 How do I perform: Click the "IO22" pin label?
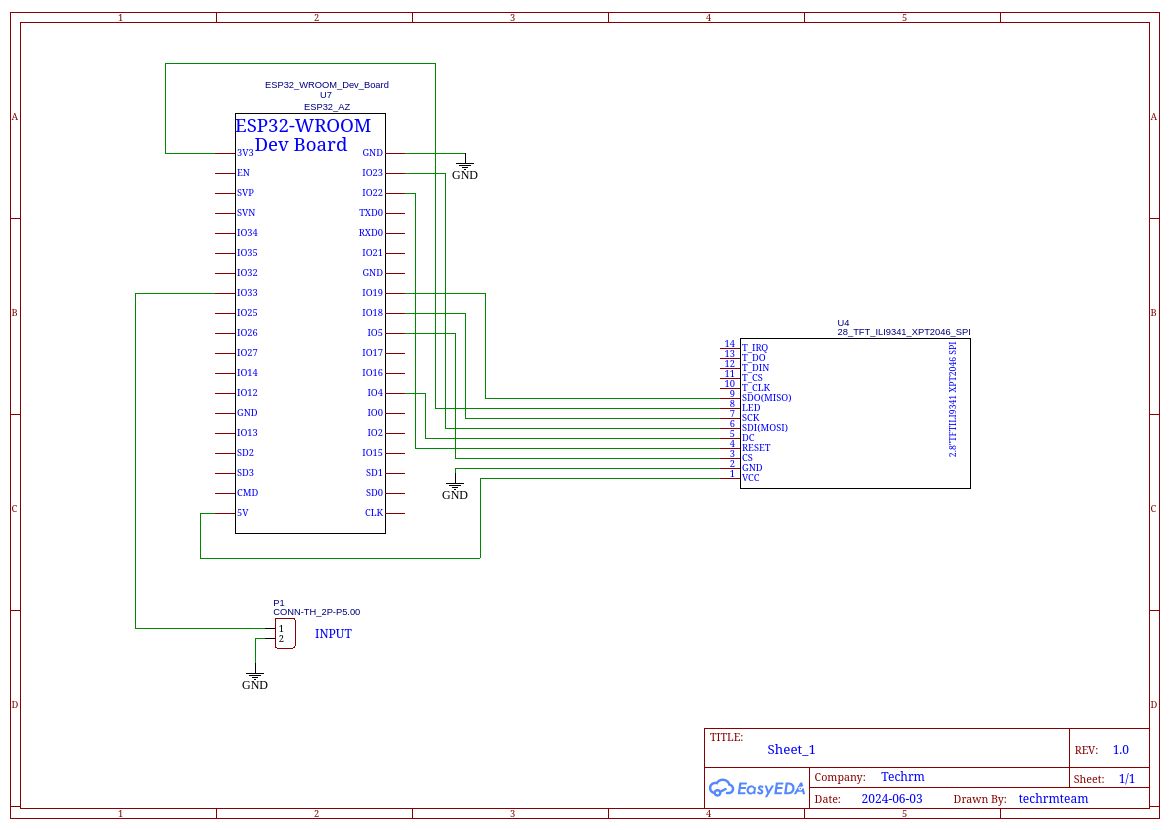coord(372,193)
